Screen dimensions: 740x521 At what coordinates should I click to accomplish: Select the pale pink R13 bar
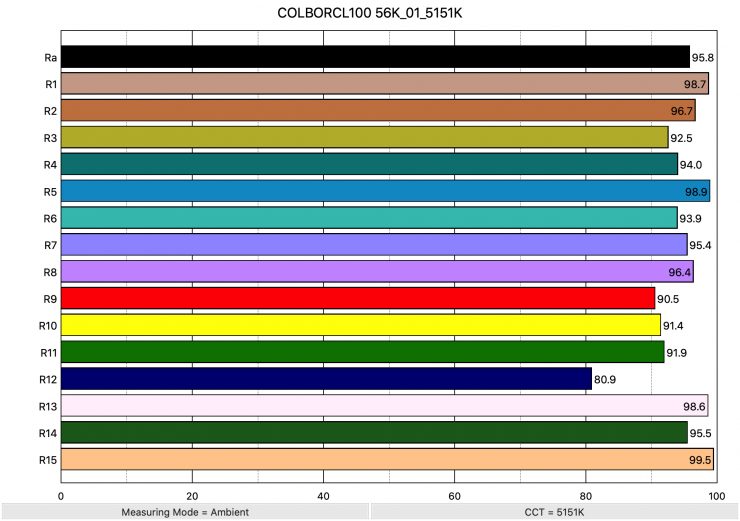point(384,405)
